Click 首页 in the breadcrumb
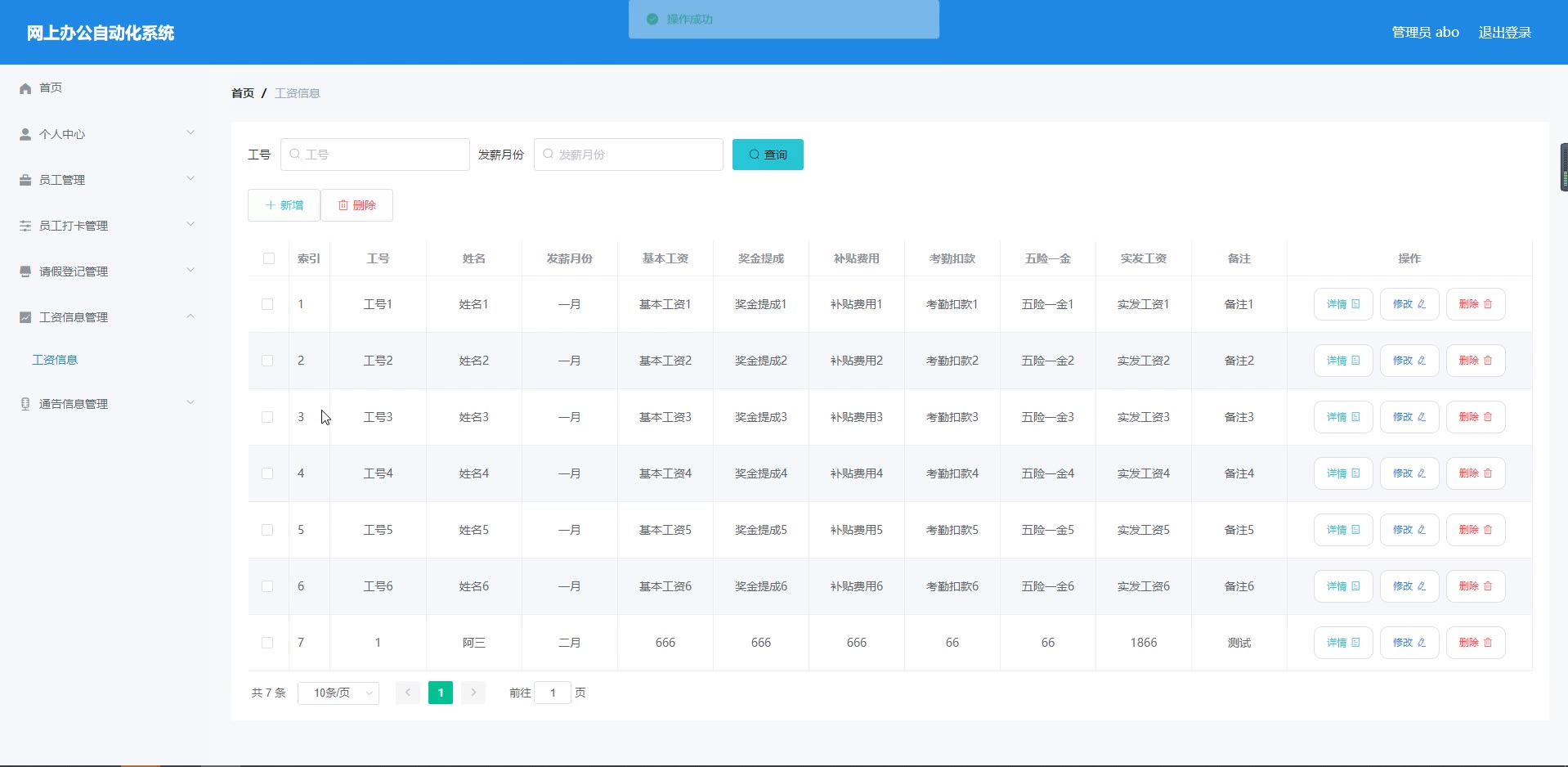This screenshot has width=1568, height=767. [243, 93]
